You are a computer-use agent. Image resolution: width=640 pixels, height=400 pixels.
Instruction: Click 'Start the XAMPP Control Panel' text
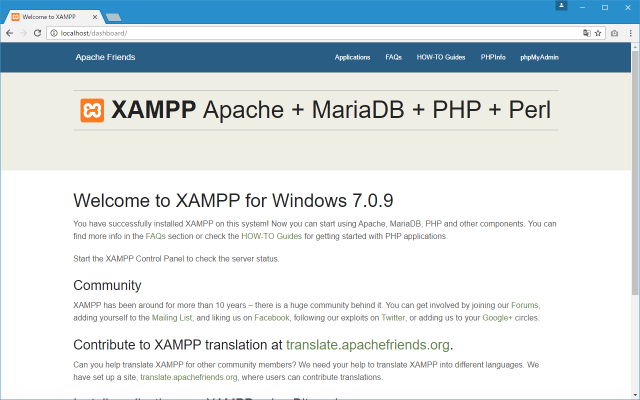click(176, 259)
